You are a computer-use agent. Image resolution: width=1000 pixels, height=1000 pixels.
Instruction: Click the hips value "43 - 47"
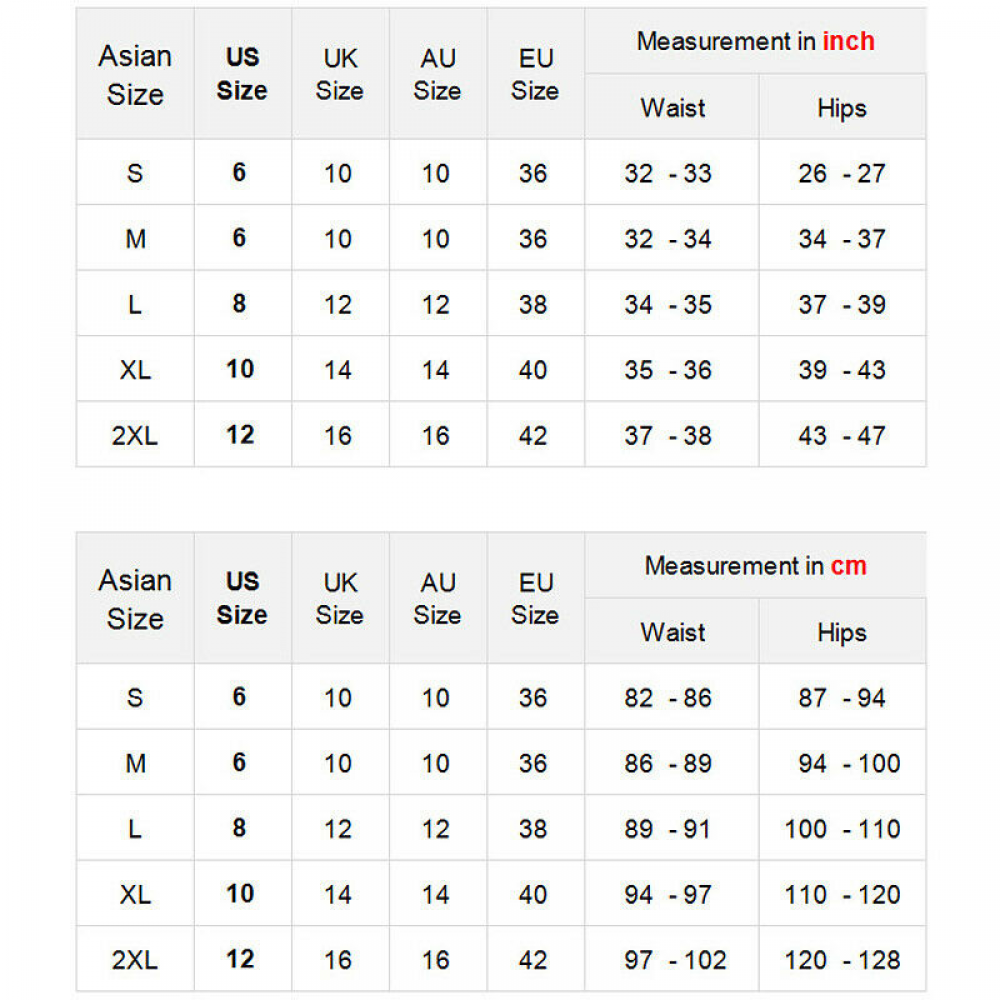(842, 436)
